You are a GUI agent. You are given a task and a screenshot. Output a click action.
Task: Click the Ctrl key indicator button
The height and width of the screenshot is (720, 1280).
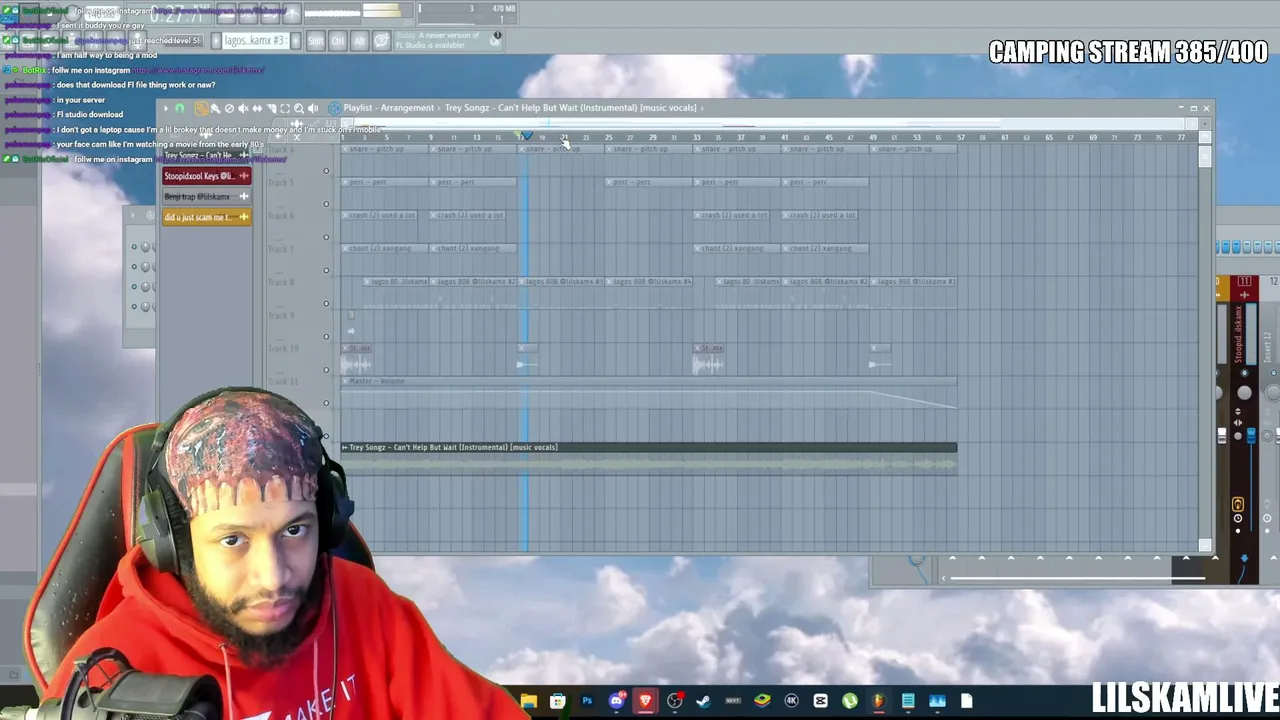click(338, 41)
